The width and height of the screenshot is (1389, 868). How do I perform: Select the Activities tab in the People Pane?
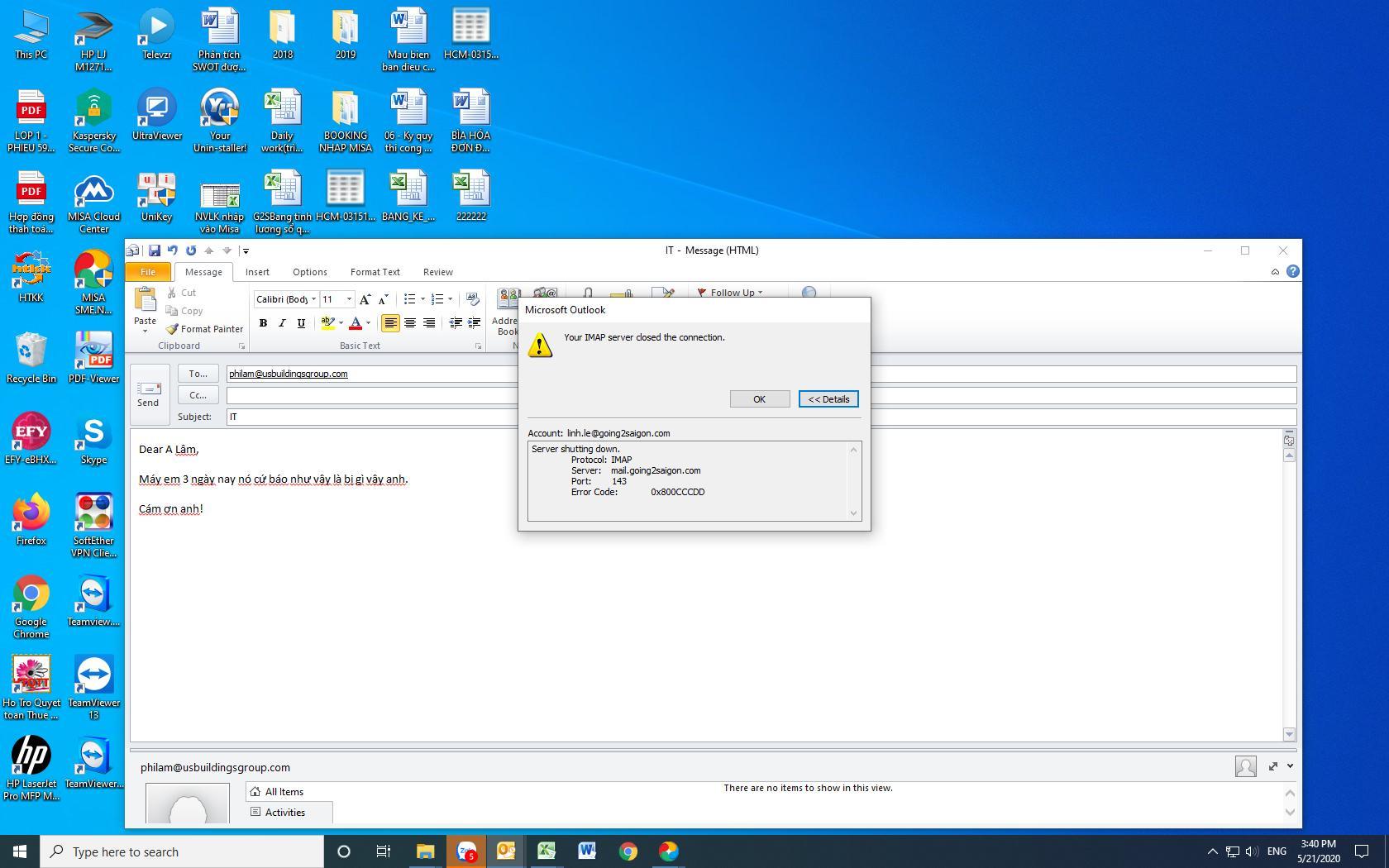[x=289, y=813]
